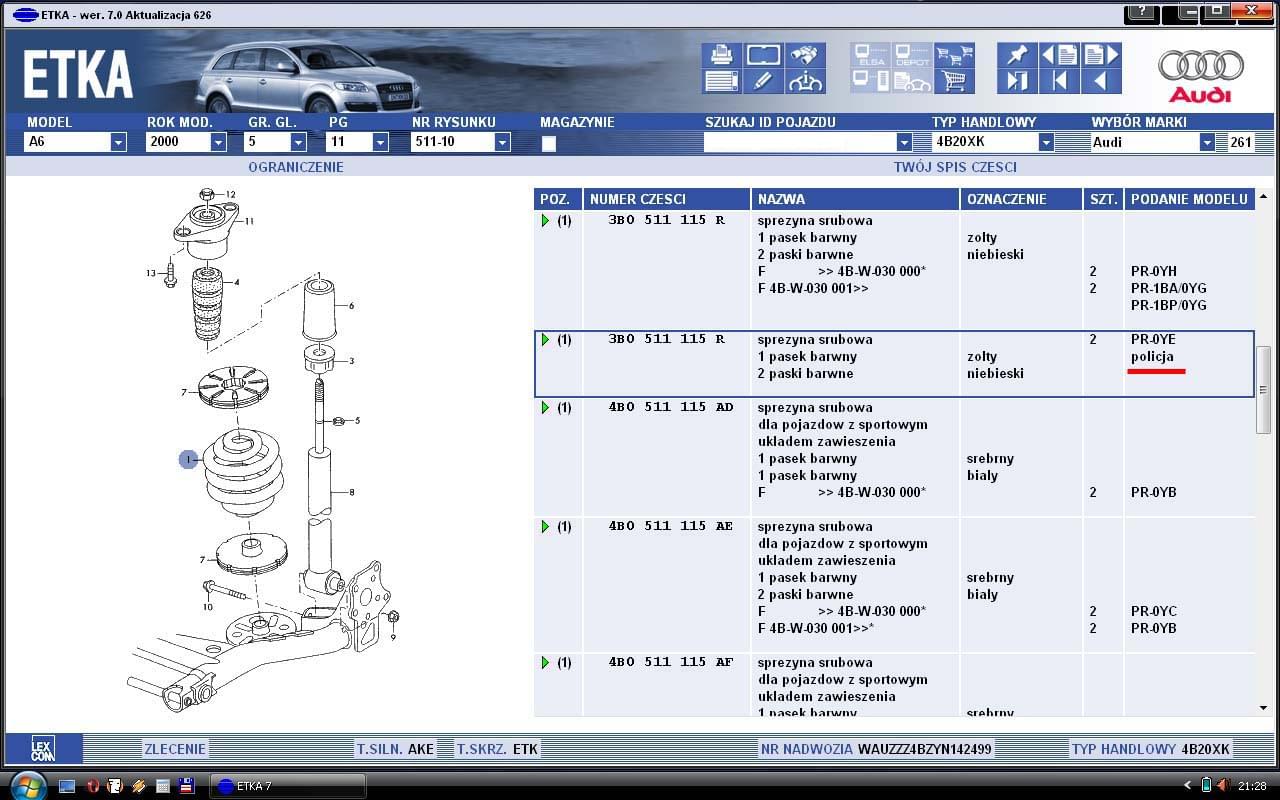Click the SZT. column header
The width and height of the screenshot is (1280, 800).
coord(1104,199)
